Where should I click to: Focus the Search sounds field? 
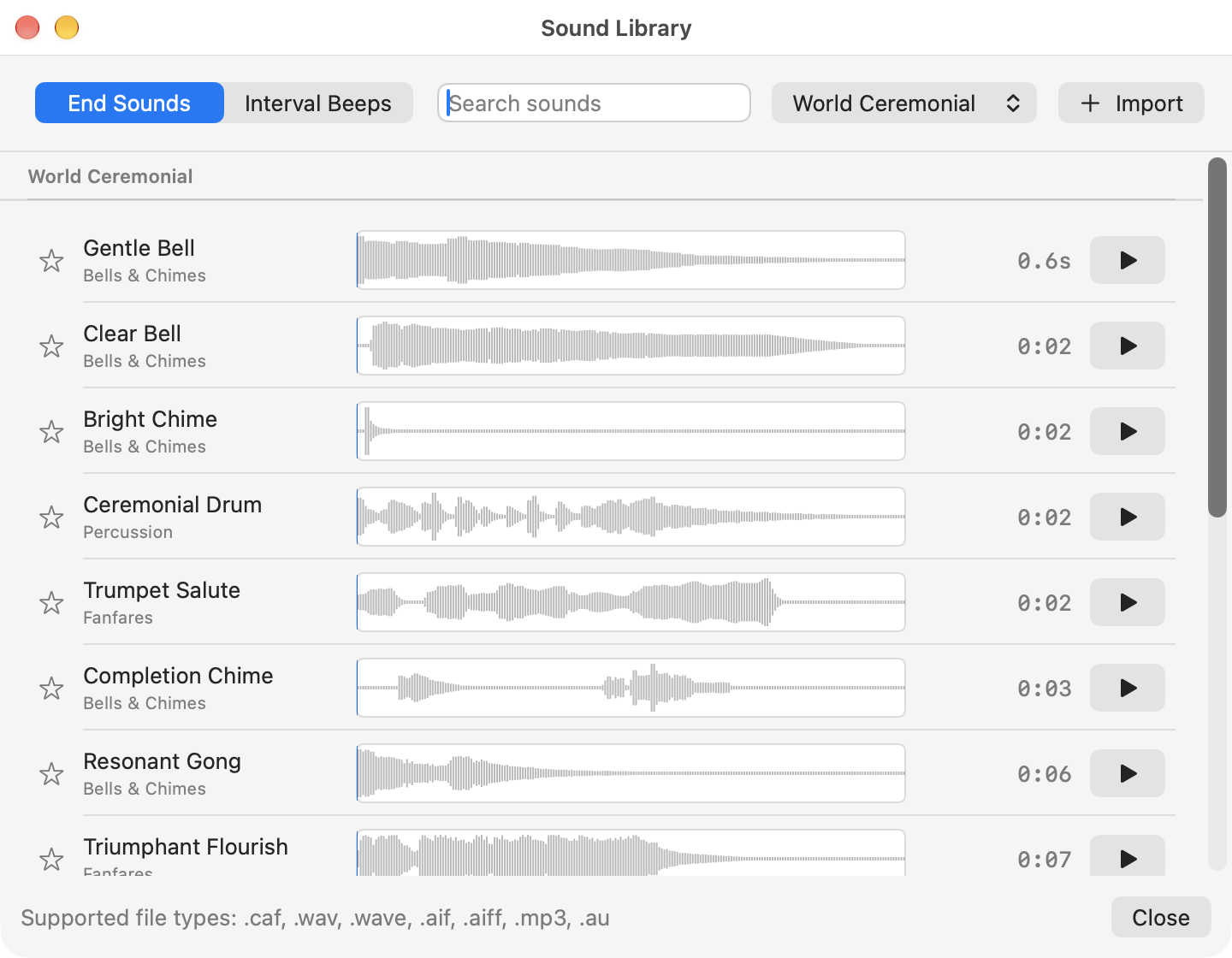(x=594, y=103)
